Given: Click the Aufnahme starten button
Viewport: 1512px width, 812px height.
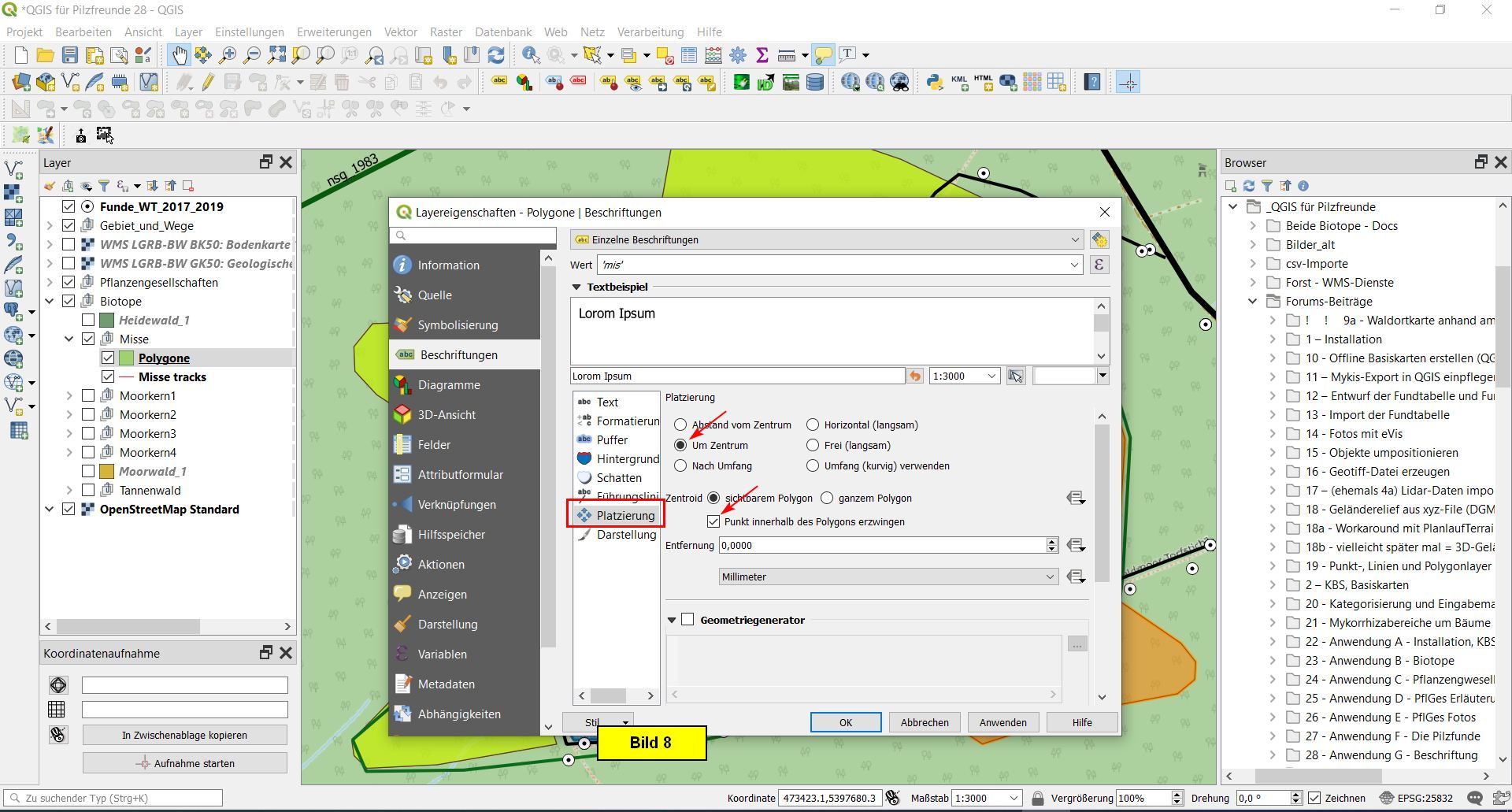Looking at the screenshot, I should click(x=184, y=763).
